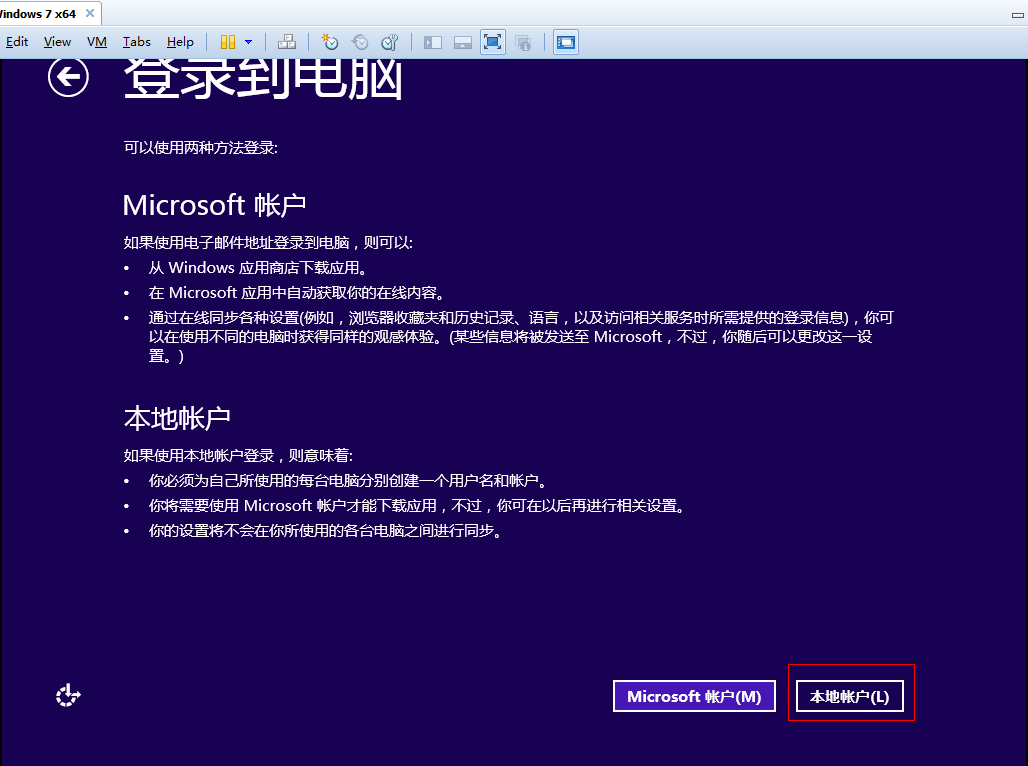1028x766 pixels.
Task: Open the Help menu
Action: [x=180, y=42]
